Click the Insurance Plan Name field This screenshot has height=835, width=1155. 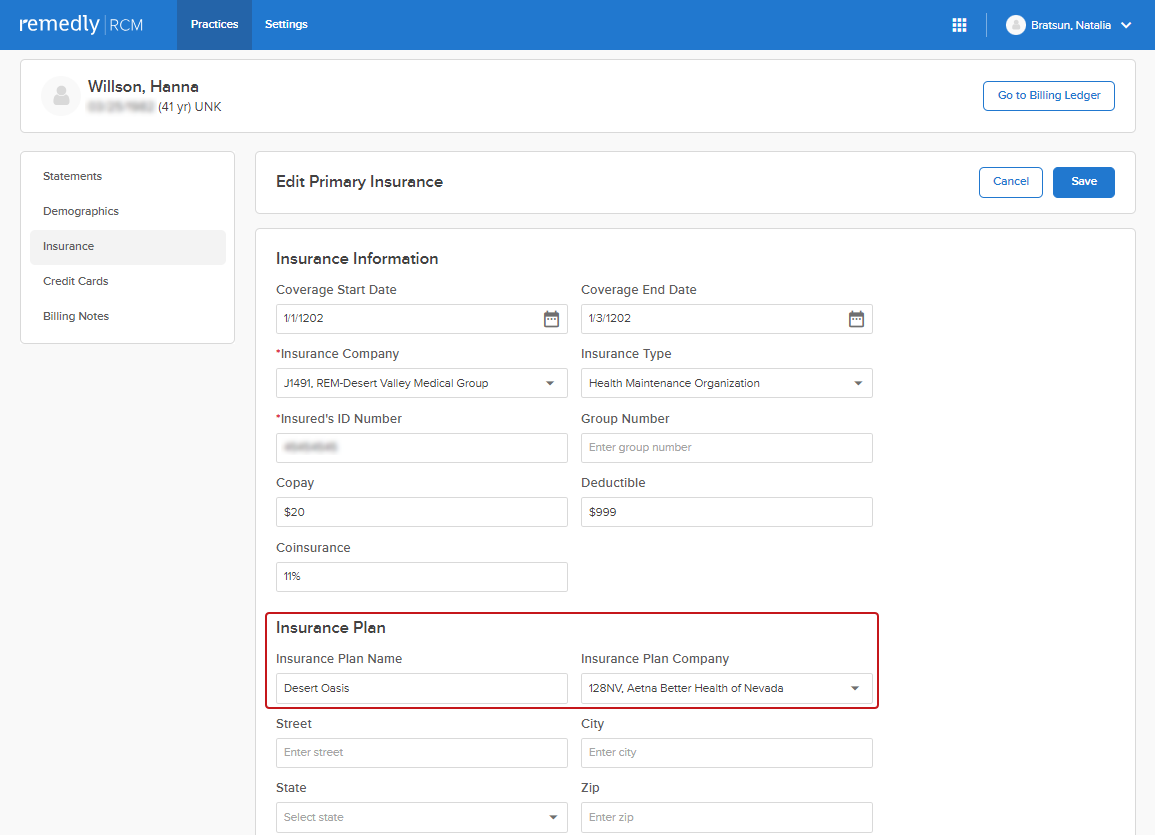[x=421, y=688]
